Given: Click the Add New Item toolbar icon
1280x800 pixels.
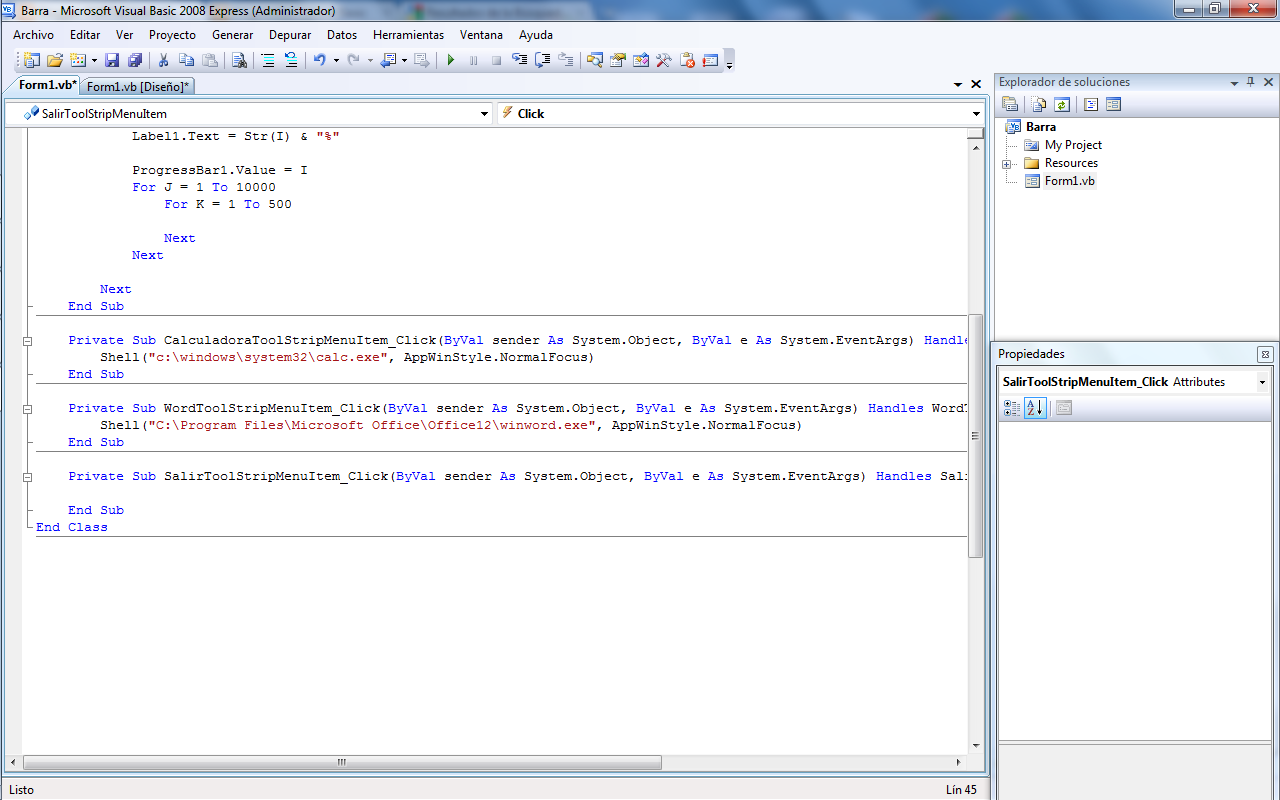Looking at the screenshot, I should click(78, 60).
